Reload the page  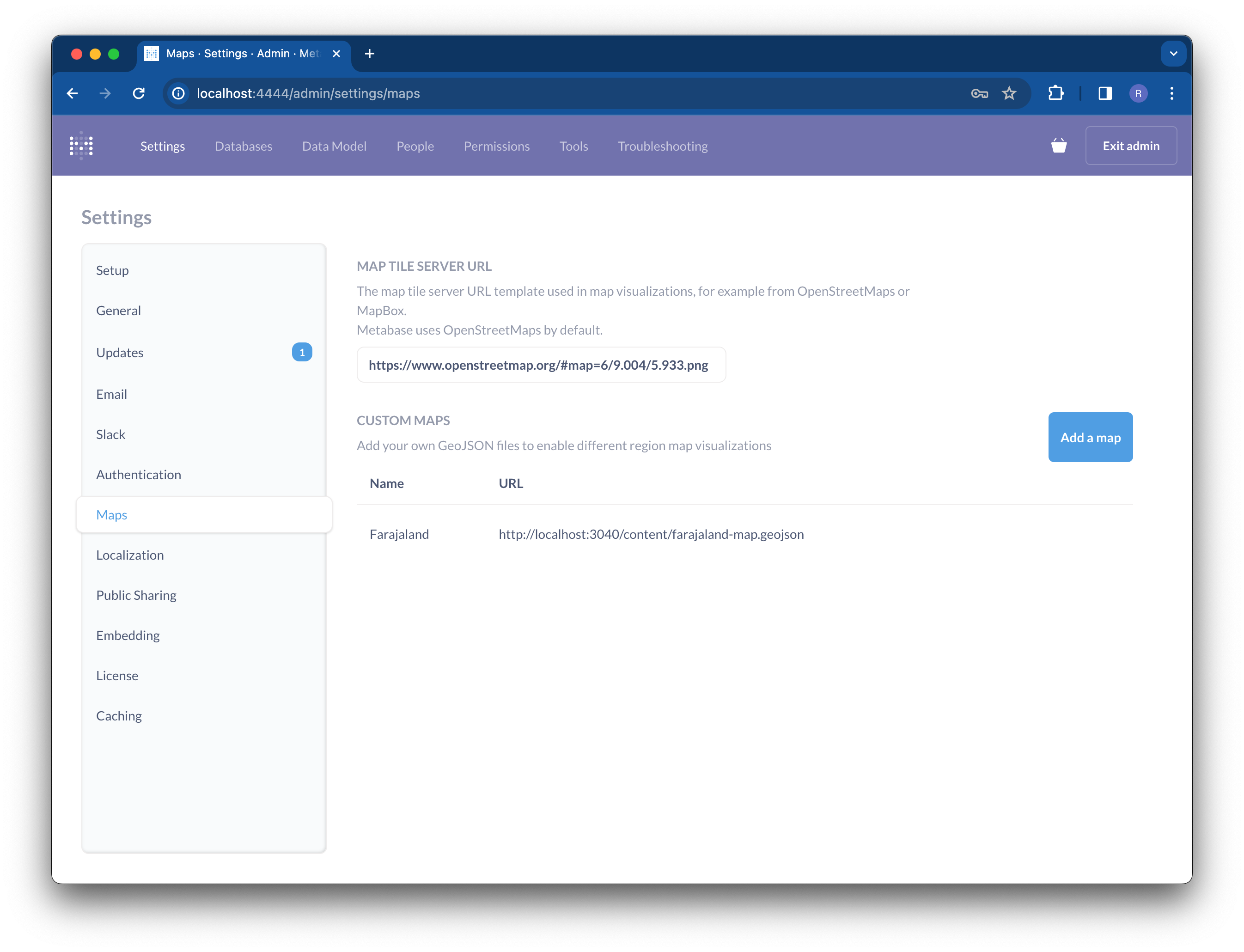click(139, 93)
